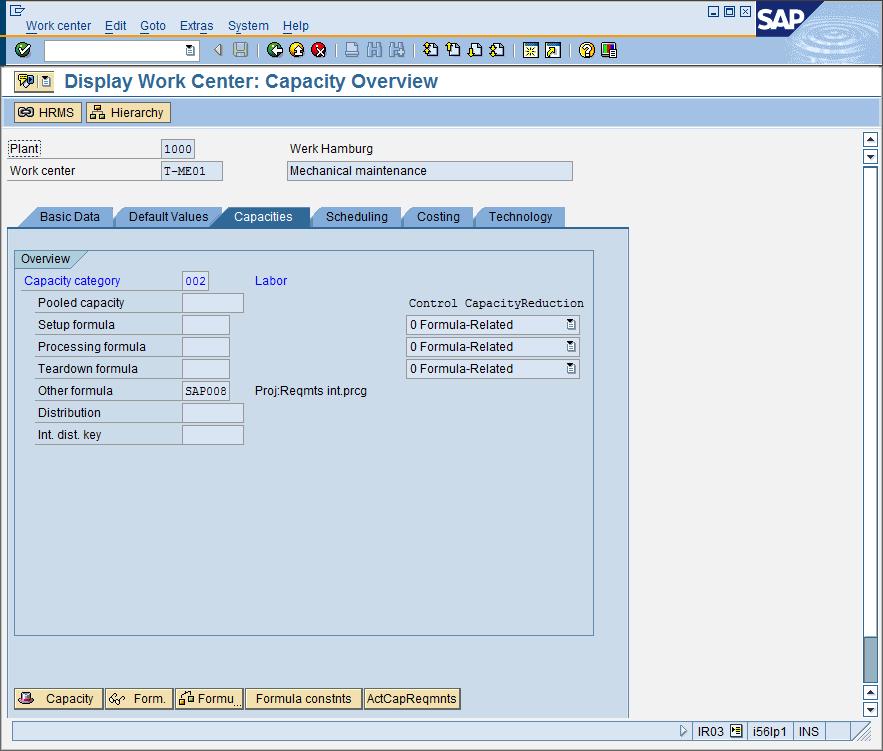This screenshot has width=883, height=751.
Task: Click the Processing formula field
Action: pos(206,347)
